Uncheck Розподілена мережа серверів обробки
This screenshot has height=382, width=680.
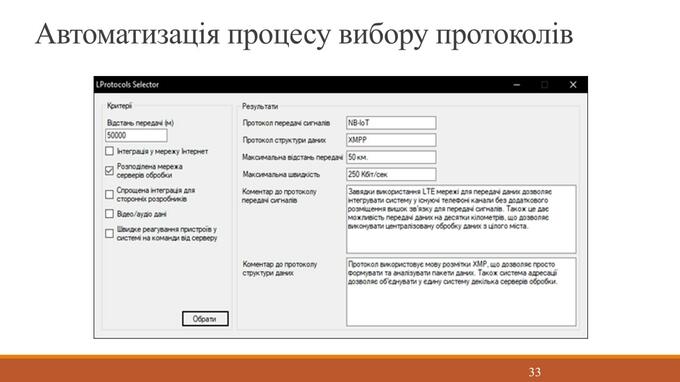tap(109, 171)
